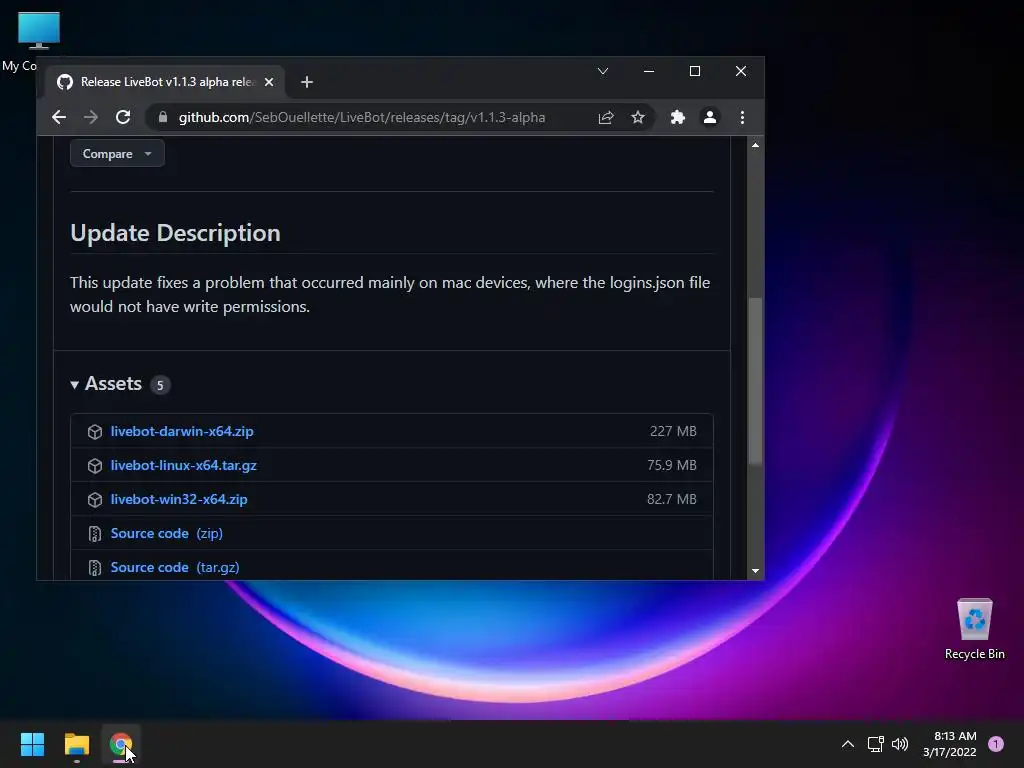The width and height of the screenshot is (1024, 768).
Task: Open Chrome three-dot menu
Action: (x=742, y=118)
